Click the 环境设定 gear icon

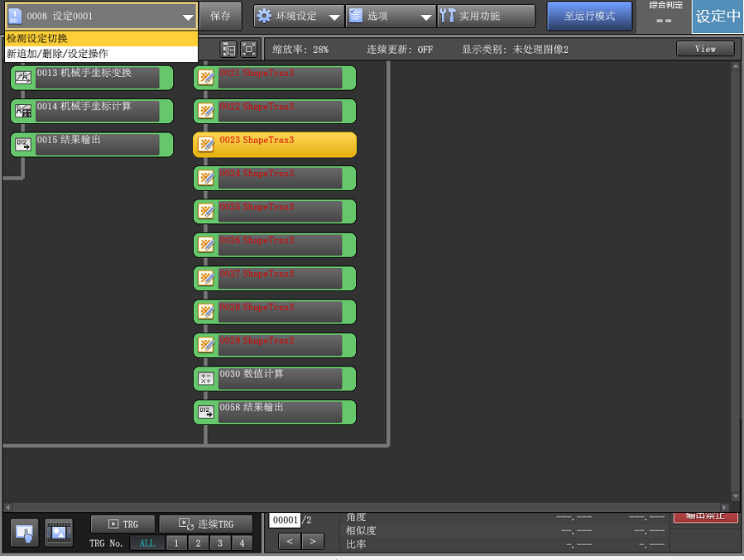coord(264,16)
